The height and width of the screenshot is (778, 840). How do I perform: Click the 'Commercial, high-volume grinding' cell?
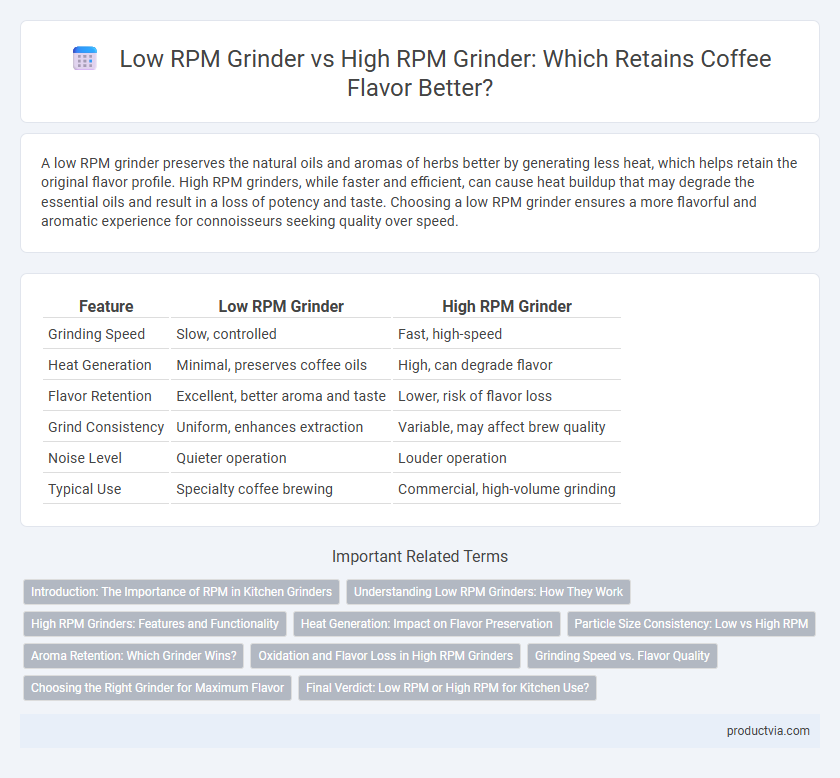click(x=507, y=489)
